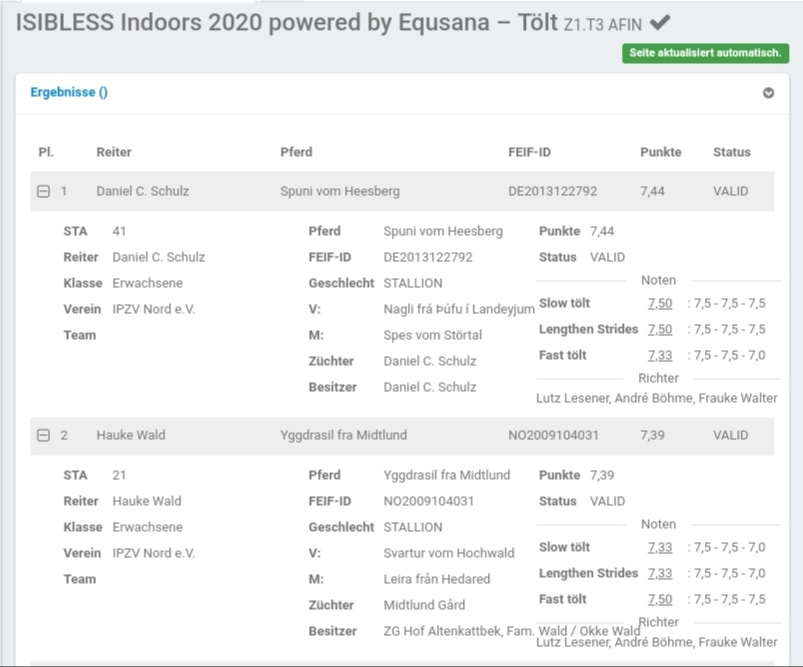Click the 'FEIF-ID' column header
The width and height of the screenshot is (803, 667).
tap(530, 152)
